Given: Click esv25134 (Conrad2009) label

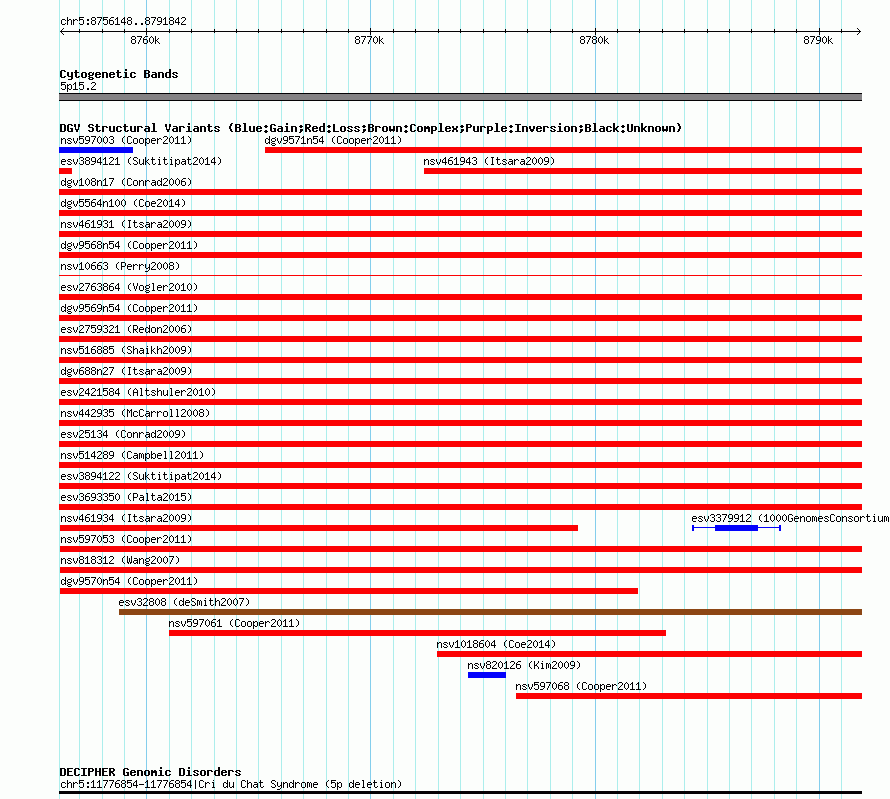Looking at the screenshot, I should [123, 434].
